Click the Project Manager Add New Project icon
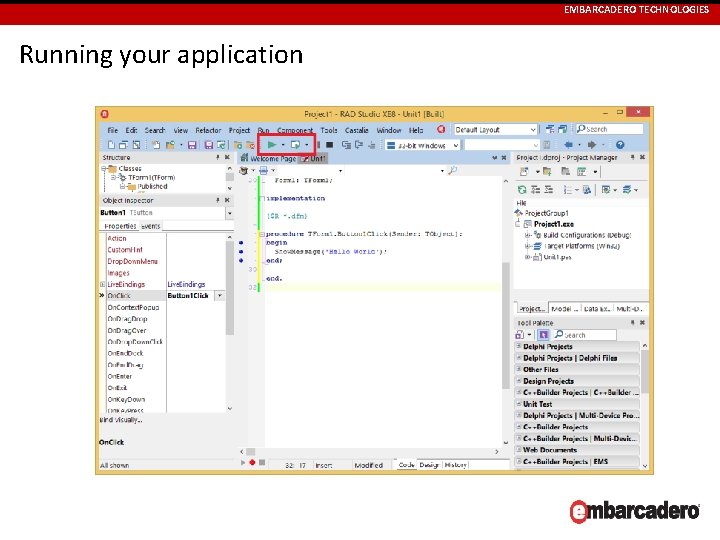This screenshot has height=540, width=720. pos(547,171)
